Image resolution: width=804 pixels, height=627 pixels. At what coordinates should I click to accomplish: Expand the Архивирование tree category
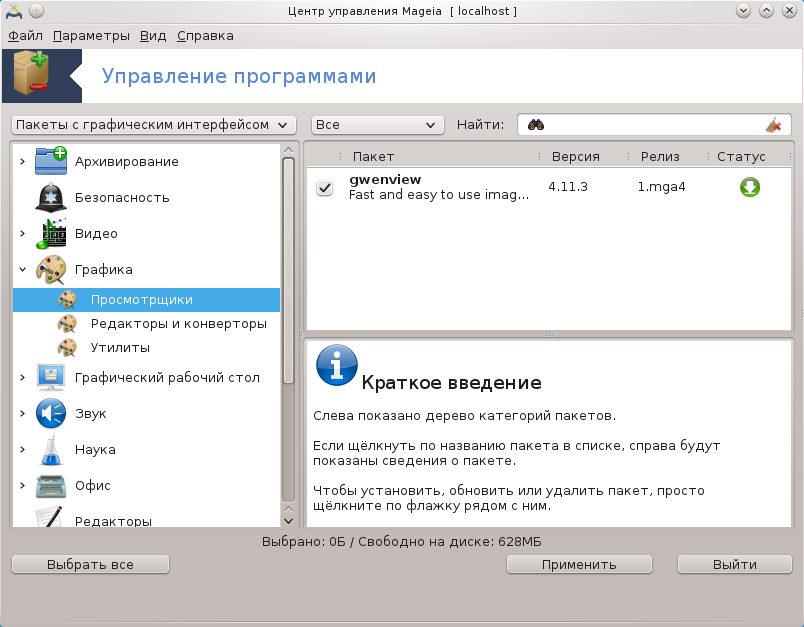22,162
